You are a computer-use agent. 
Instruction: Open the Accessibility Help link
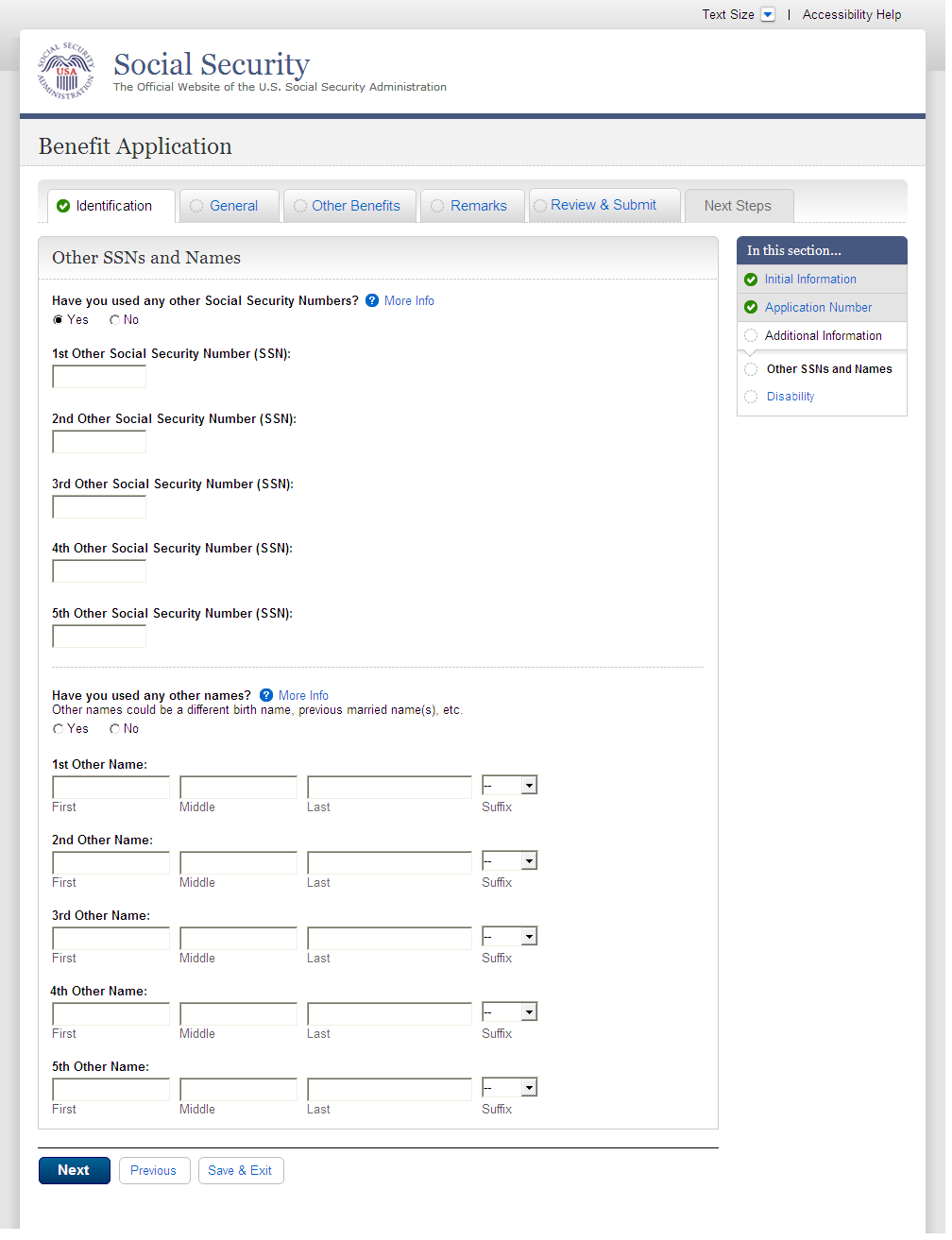coord(851,15)
